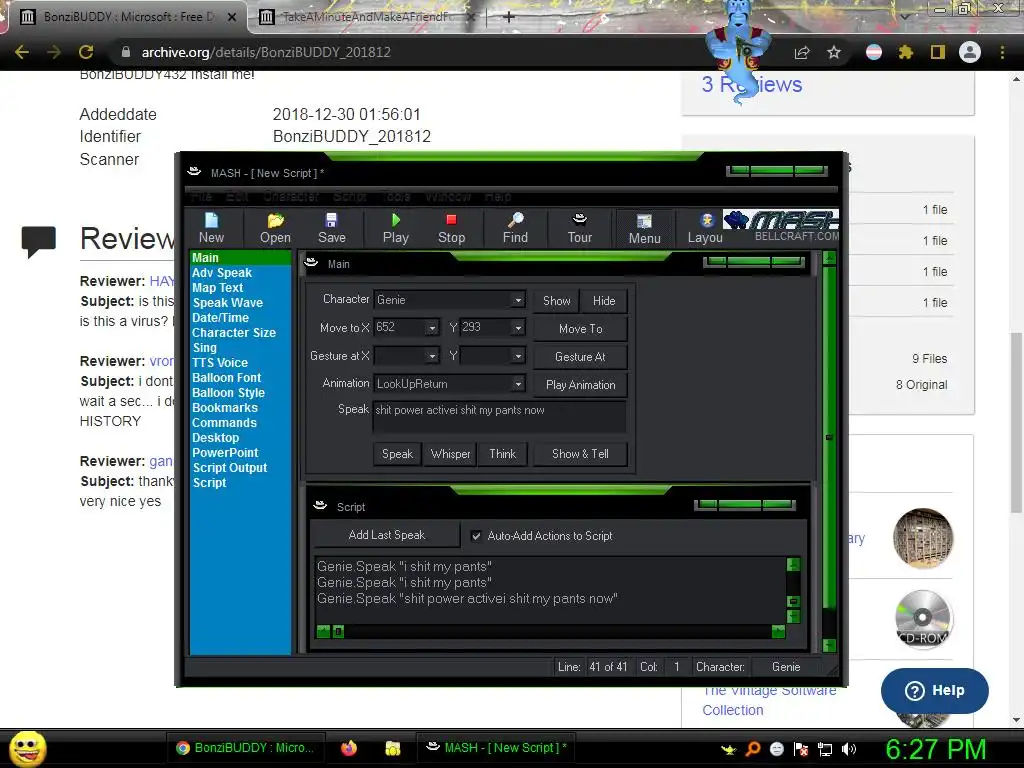
Task: Select TTS Voice in the side panel
Action: point(220,363)
